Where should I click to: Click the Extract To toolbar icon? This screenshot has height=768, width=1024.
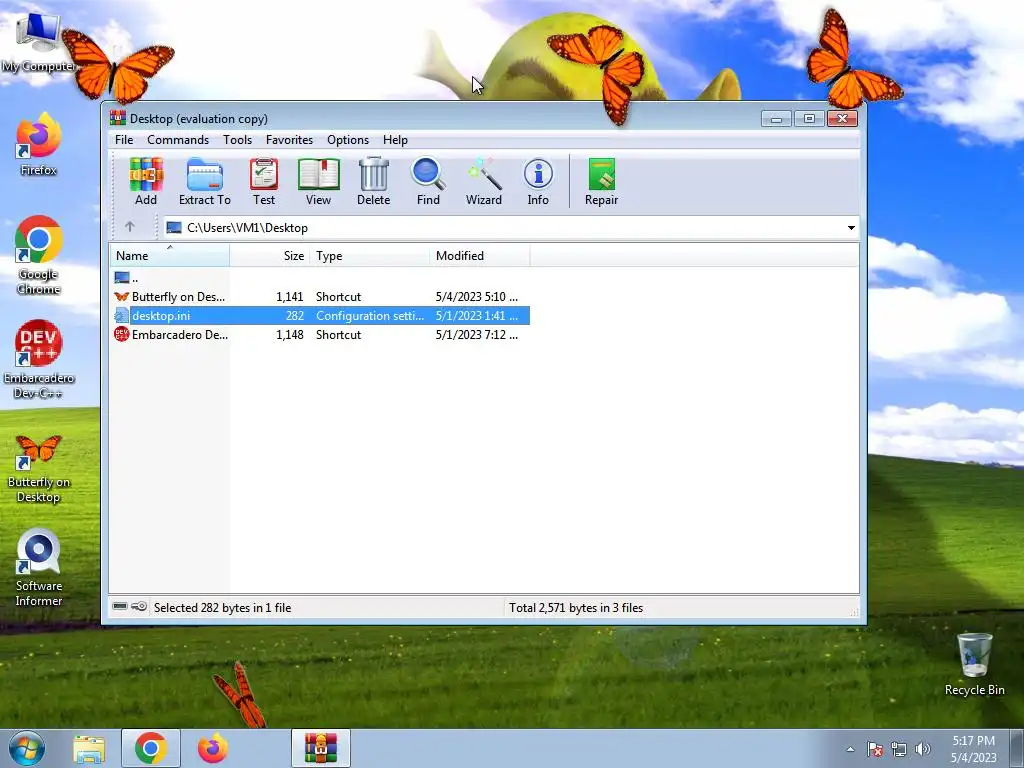204,182
